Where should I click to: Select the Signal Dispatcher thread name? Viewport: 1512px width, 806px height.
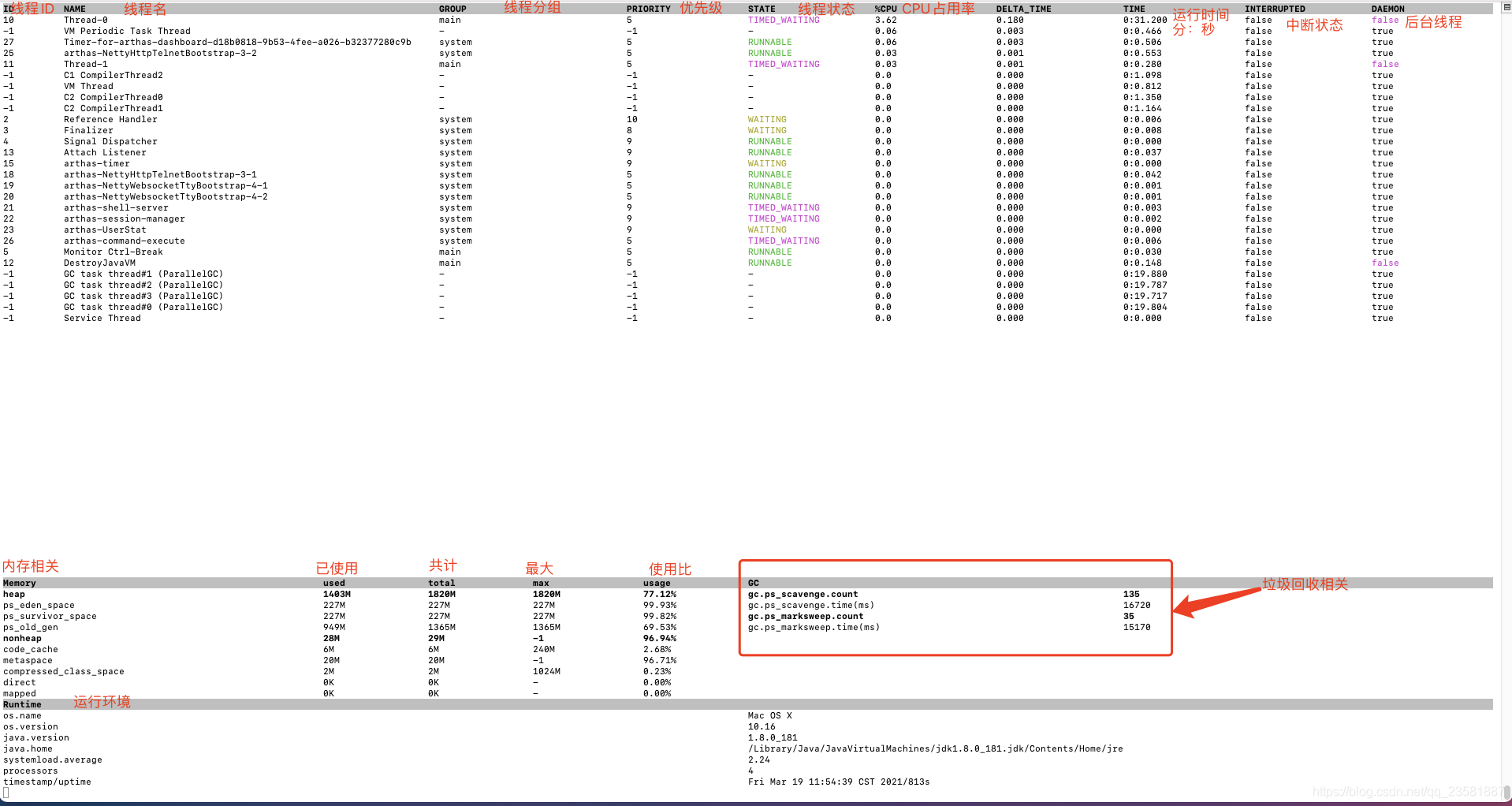110,142
